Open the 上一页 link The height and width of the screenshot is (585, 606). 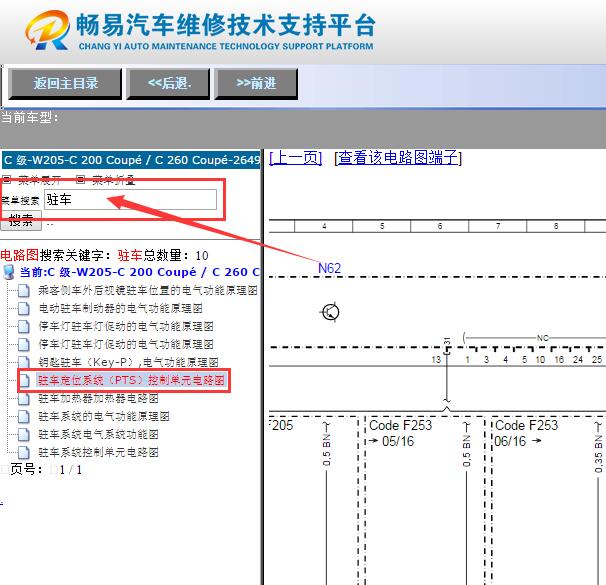coord(295,158)
